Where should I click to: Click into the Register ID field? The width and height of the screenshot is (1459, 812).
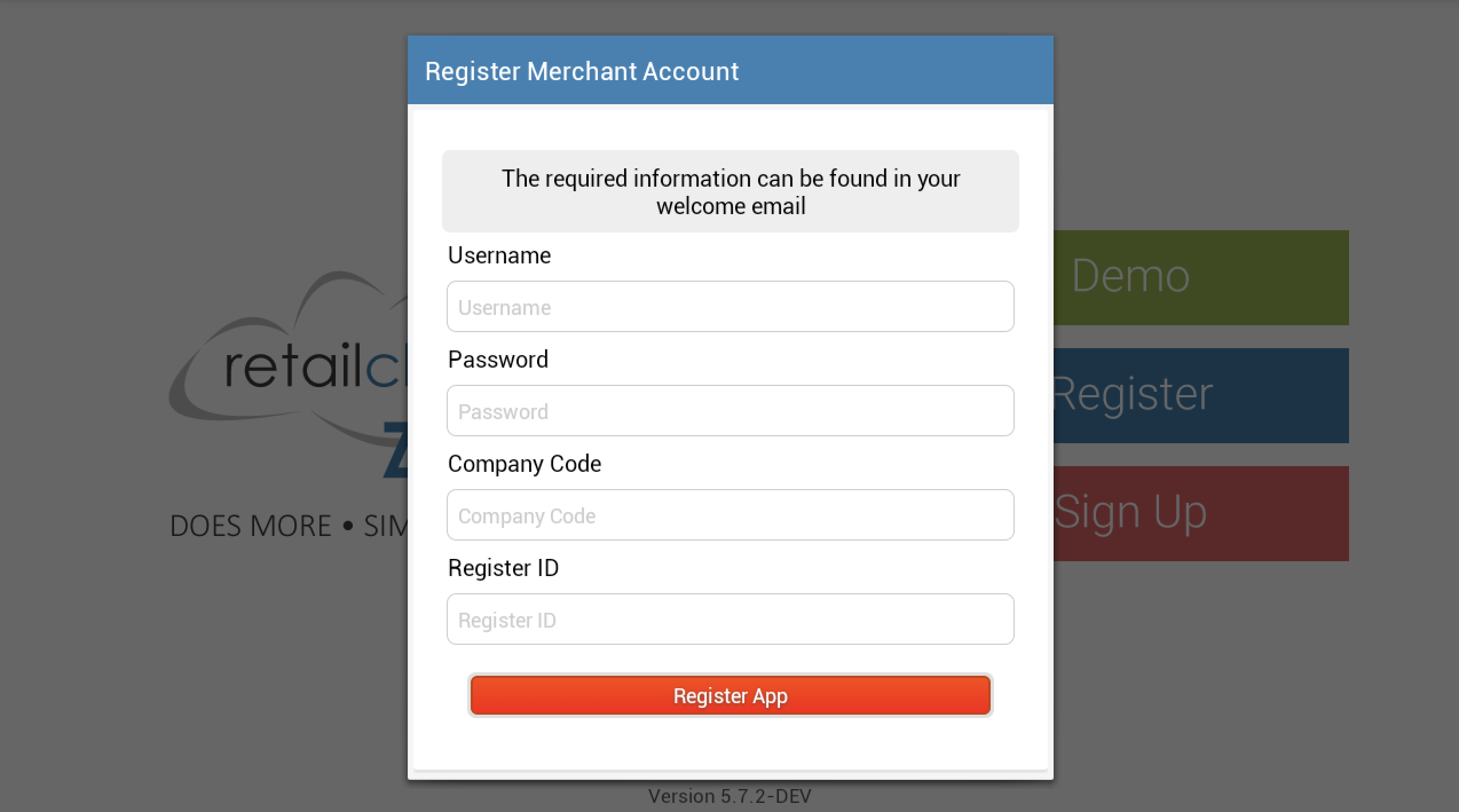tap(730, 619)
